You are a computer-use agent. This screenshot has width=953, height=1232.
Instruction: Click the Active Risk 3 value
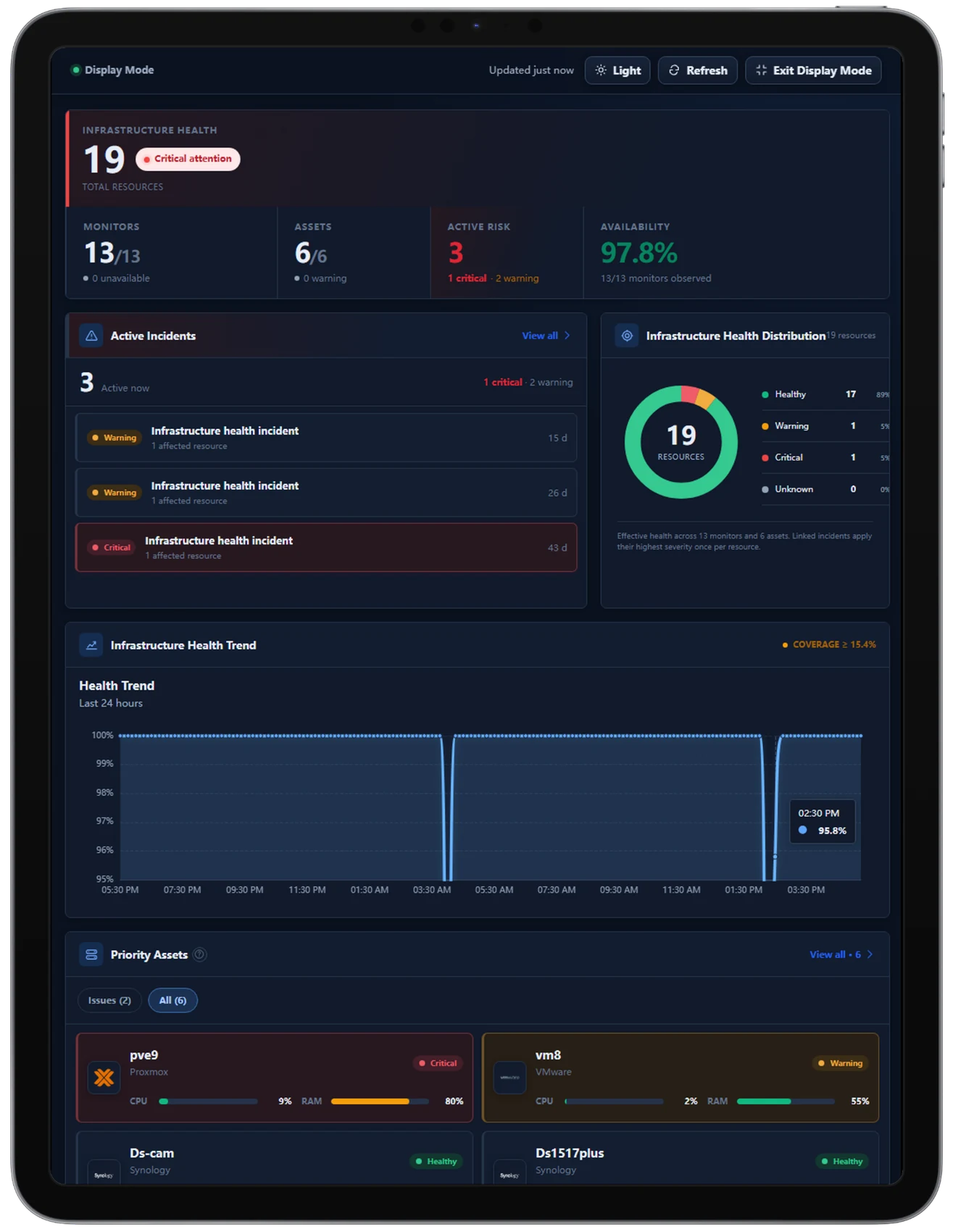tap(456, 253)
